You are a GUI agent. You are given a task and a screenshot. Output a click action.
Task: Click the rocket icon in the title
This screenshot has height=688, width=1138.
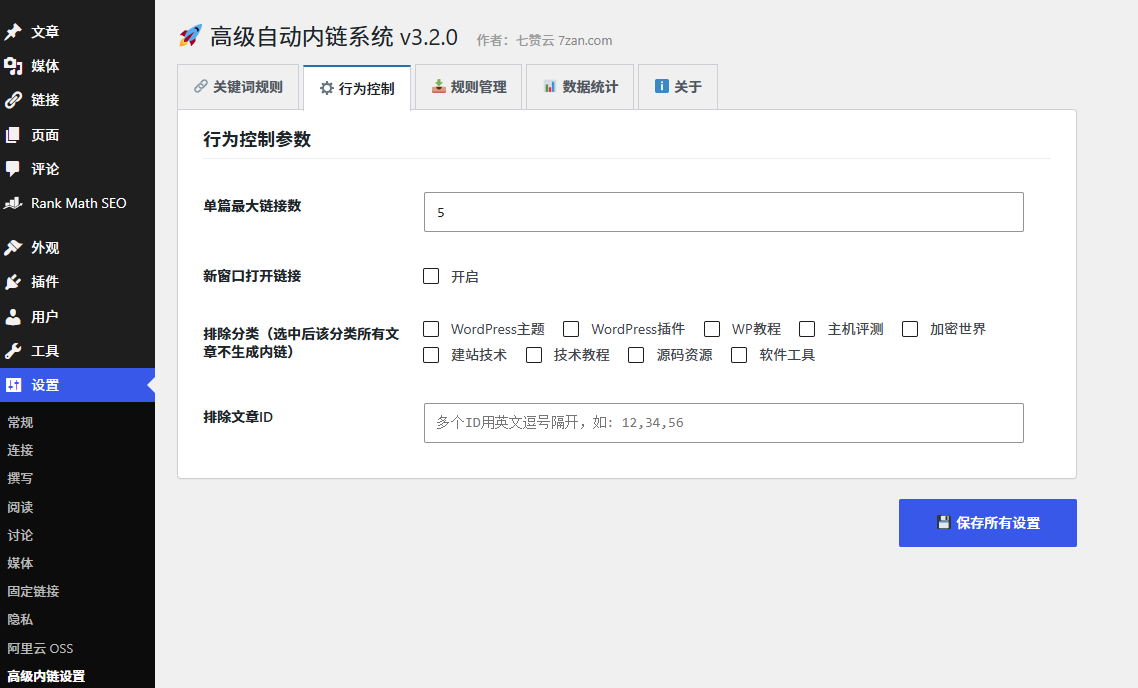point(190,36)
